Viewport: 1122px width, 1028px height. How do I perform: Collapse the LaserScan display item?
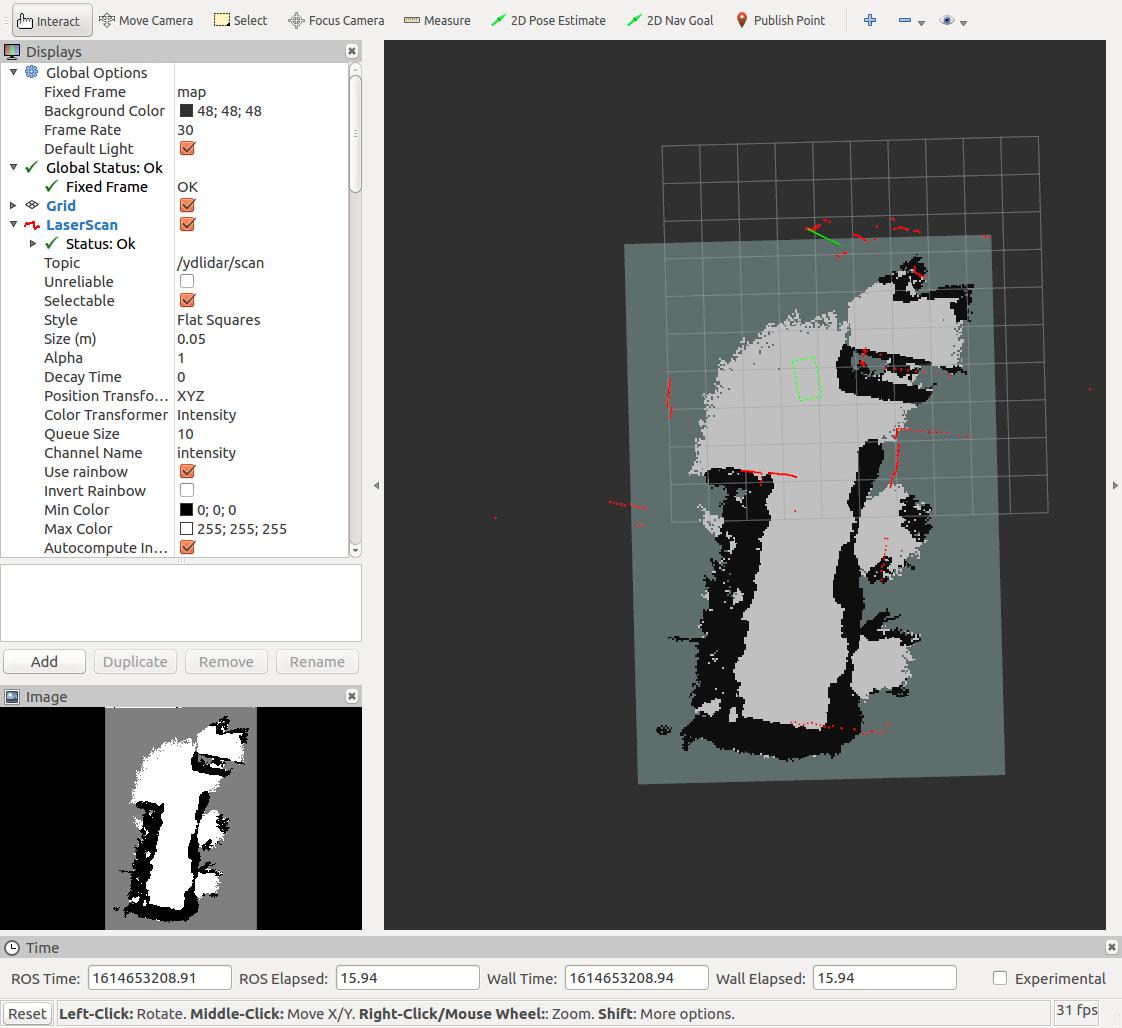pos(14,225)
